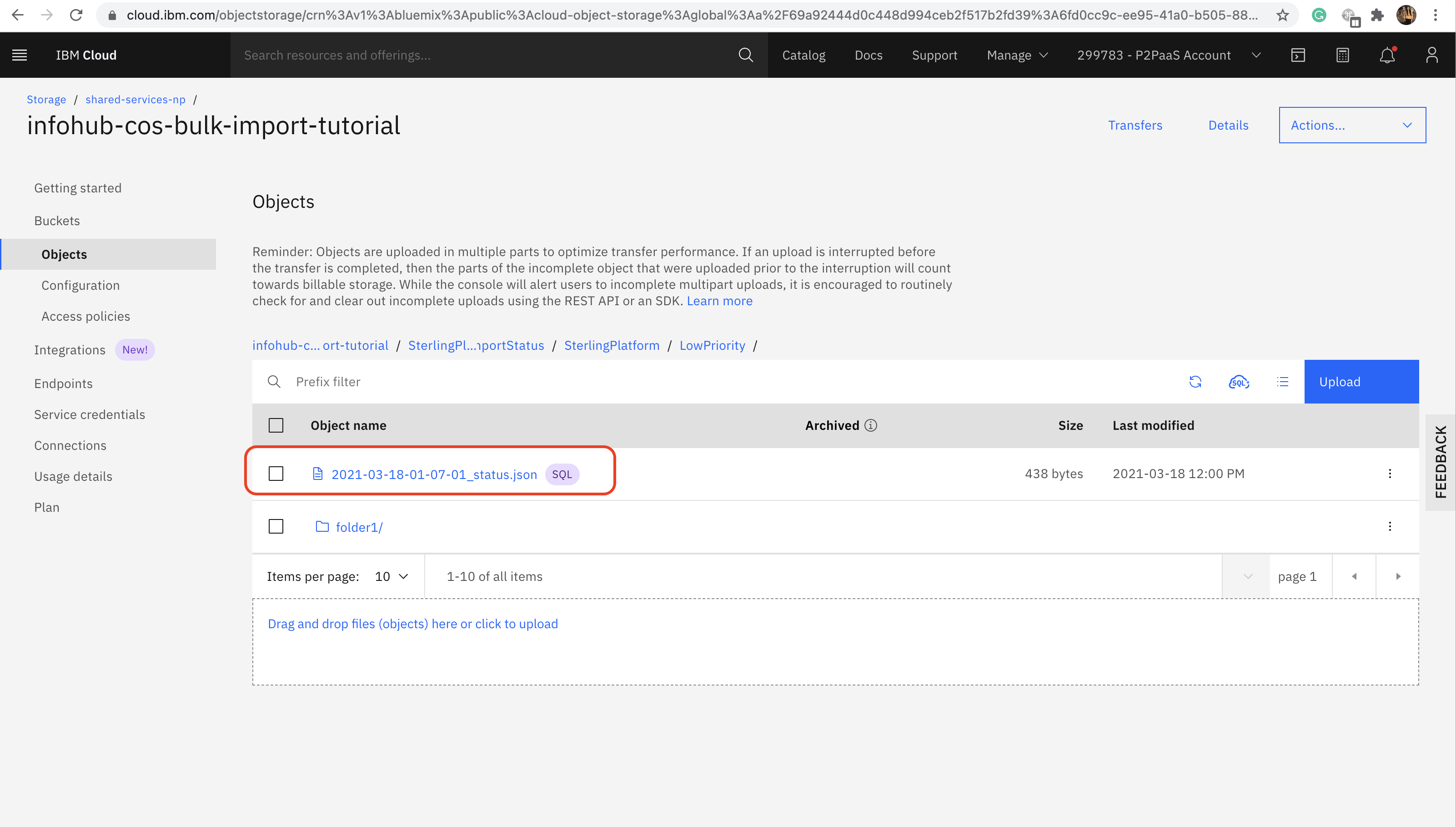Viewport: 1456px width, 827px height.
Task: Click the list view toggle icon
Action: 1282,382
